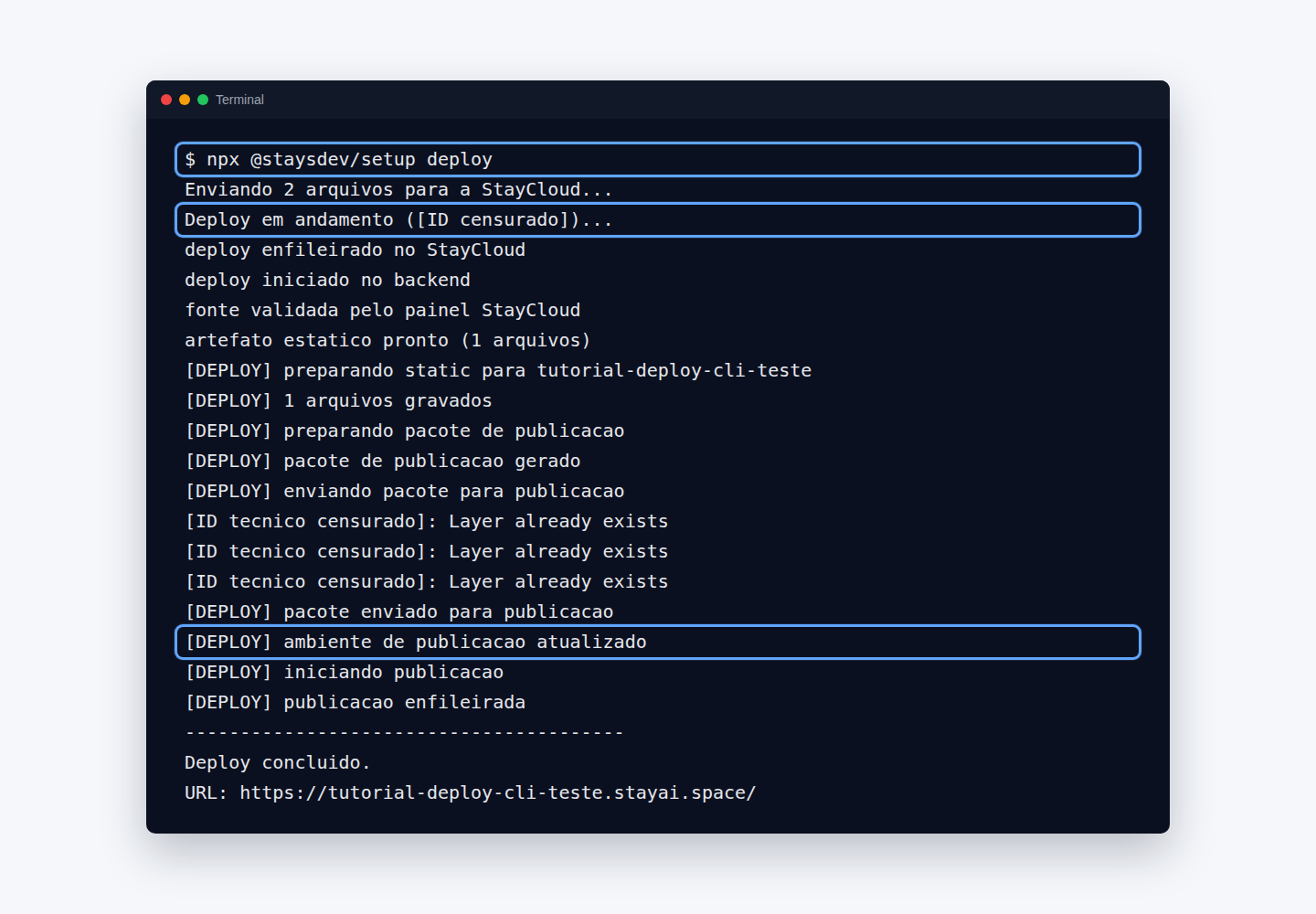Click "pacote de publicacao gerado" line
This screenshot has width=1316, height=914.
pos(383,461)
